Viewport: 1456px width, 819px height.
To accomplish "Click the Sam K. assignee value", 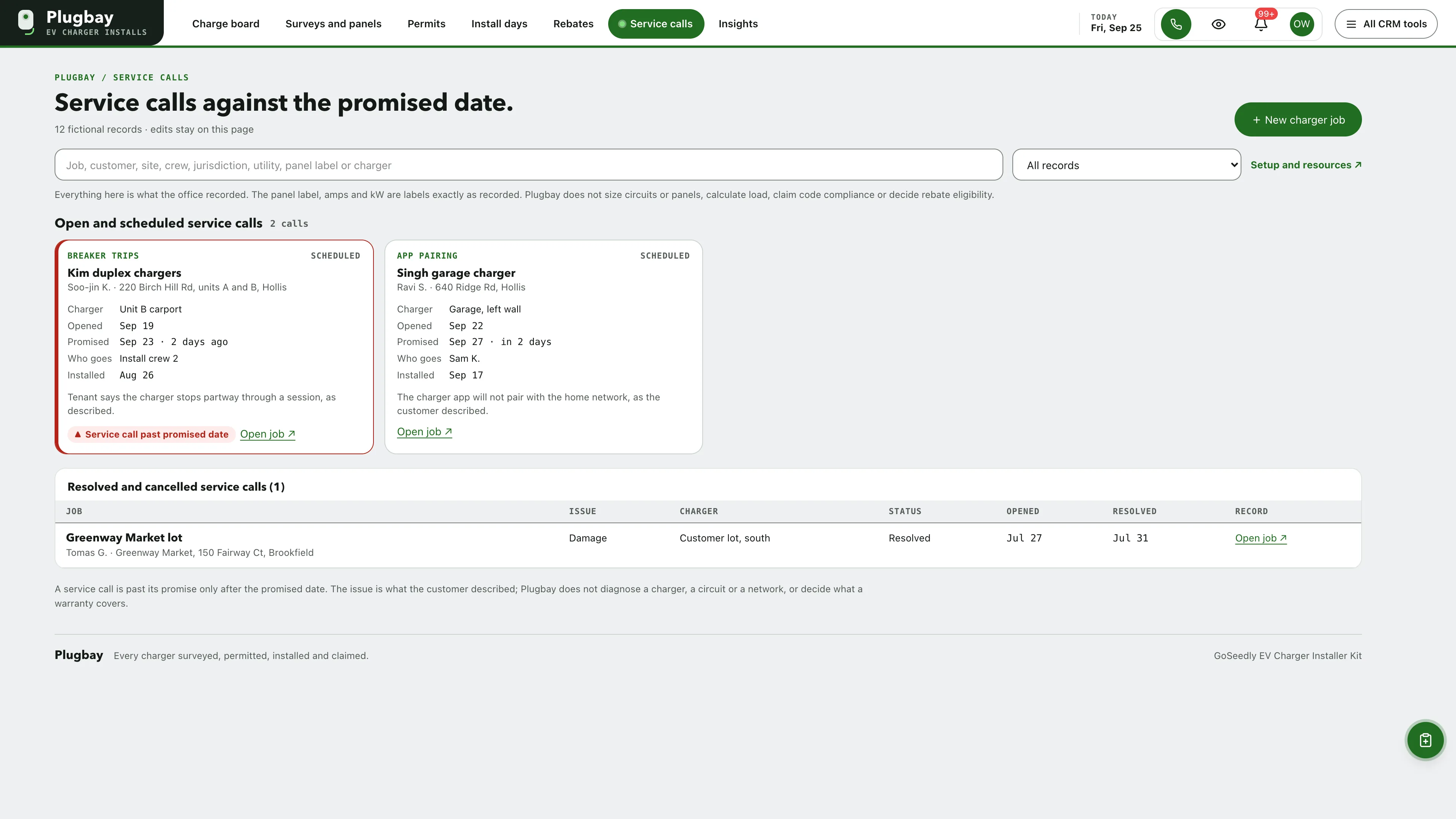I will 464,358.
